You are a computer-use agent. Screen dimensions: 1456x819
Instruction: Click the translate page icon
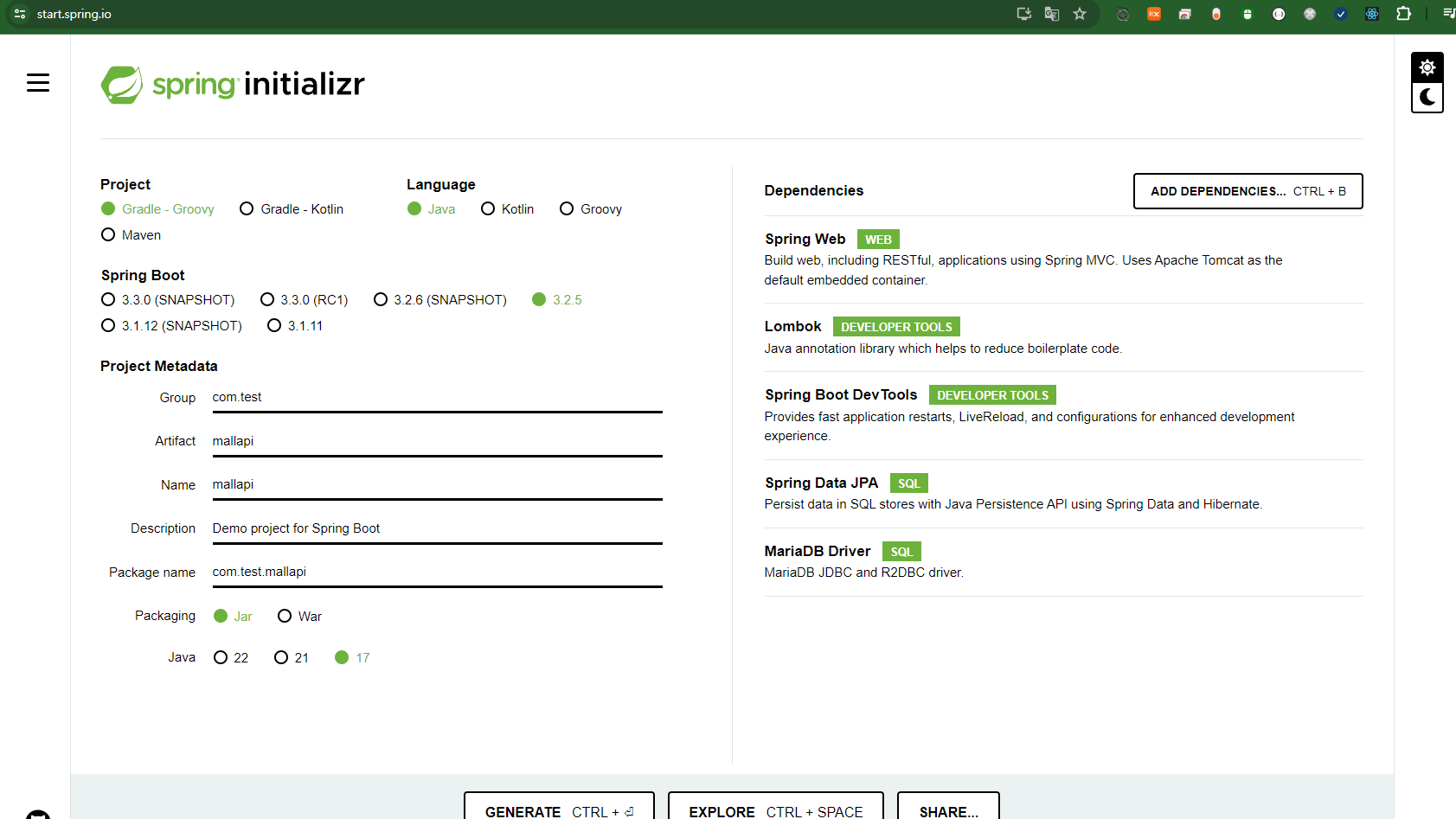[x=1052, y=14]
